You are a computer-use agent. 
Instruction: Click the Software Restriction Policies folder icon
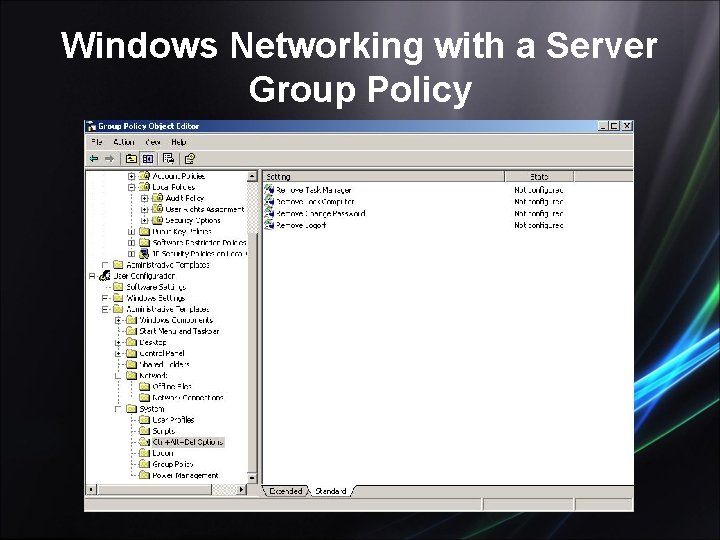pyautogui.click(x=145, y=242)
